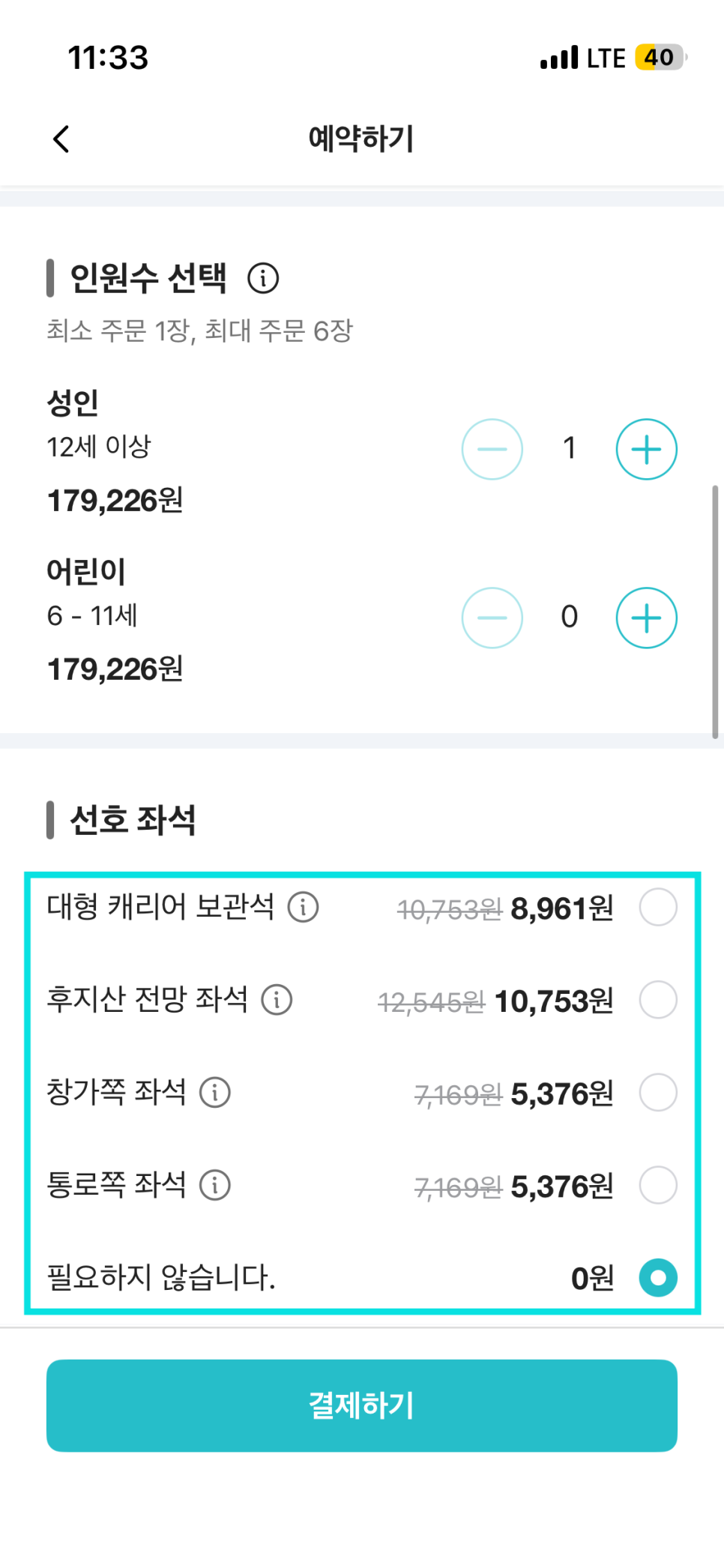Viewport: 724px width, 1568px height.
Task: Tap the 후지산 전망 좌석 discounted price 10,753원
Action: [x=554, y=1001]
